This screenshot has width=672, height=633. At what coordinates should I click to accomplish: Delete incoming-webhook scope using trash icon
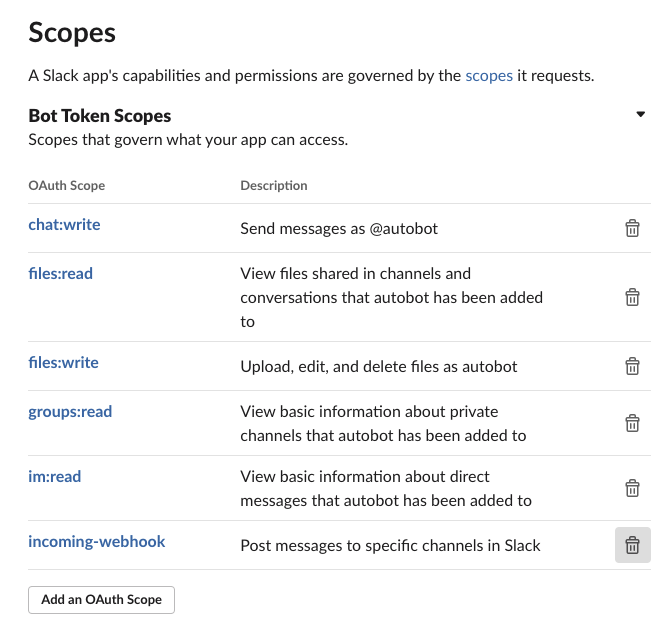pyautogui.click(x=632, y=545)
